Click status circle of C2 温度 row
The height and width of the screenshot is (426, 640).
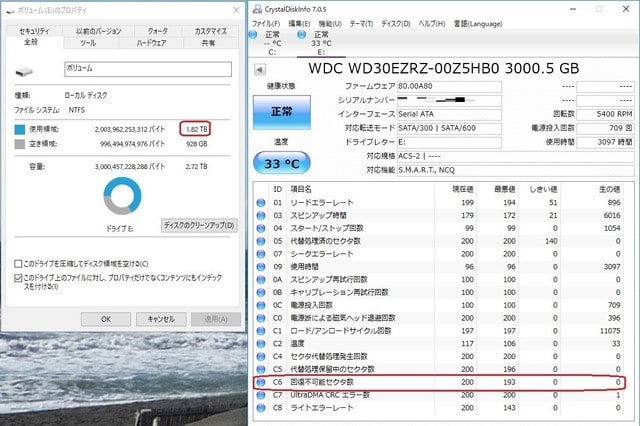[x=261, y=344]
